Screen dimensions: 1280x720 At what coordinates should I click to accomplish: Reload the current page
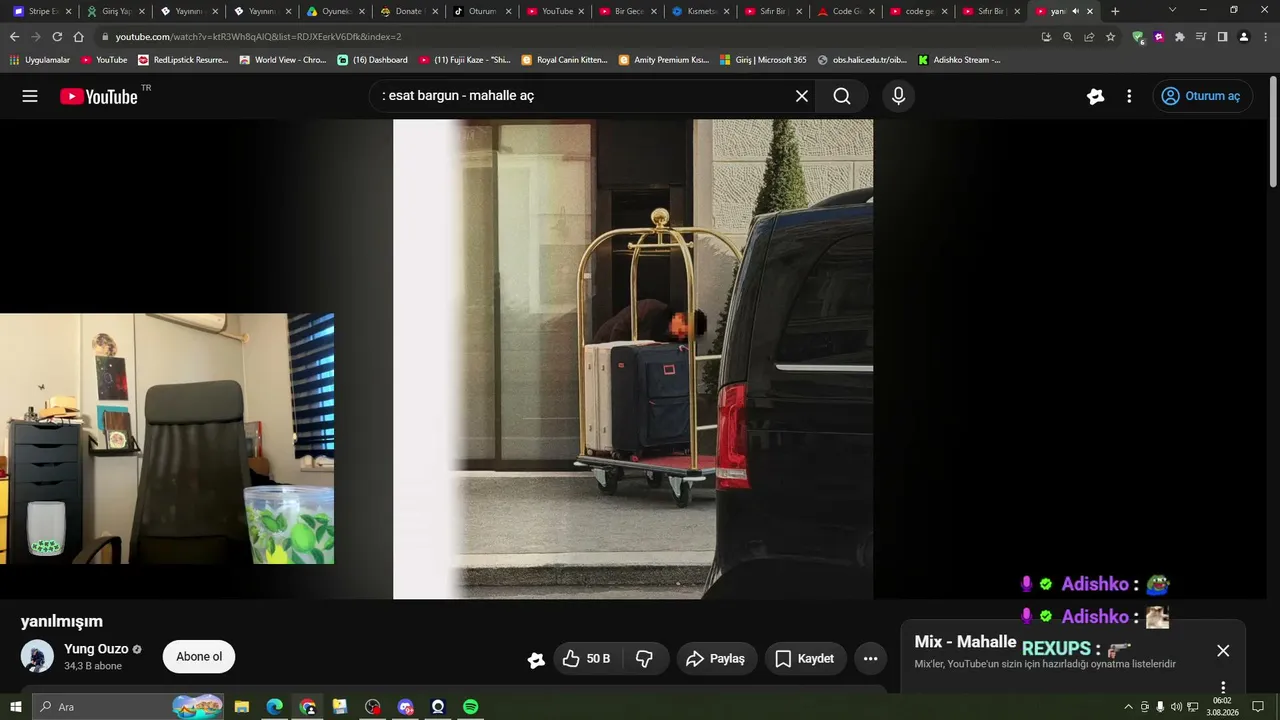point(57,37)
